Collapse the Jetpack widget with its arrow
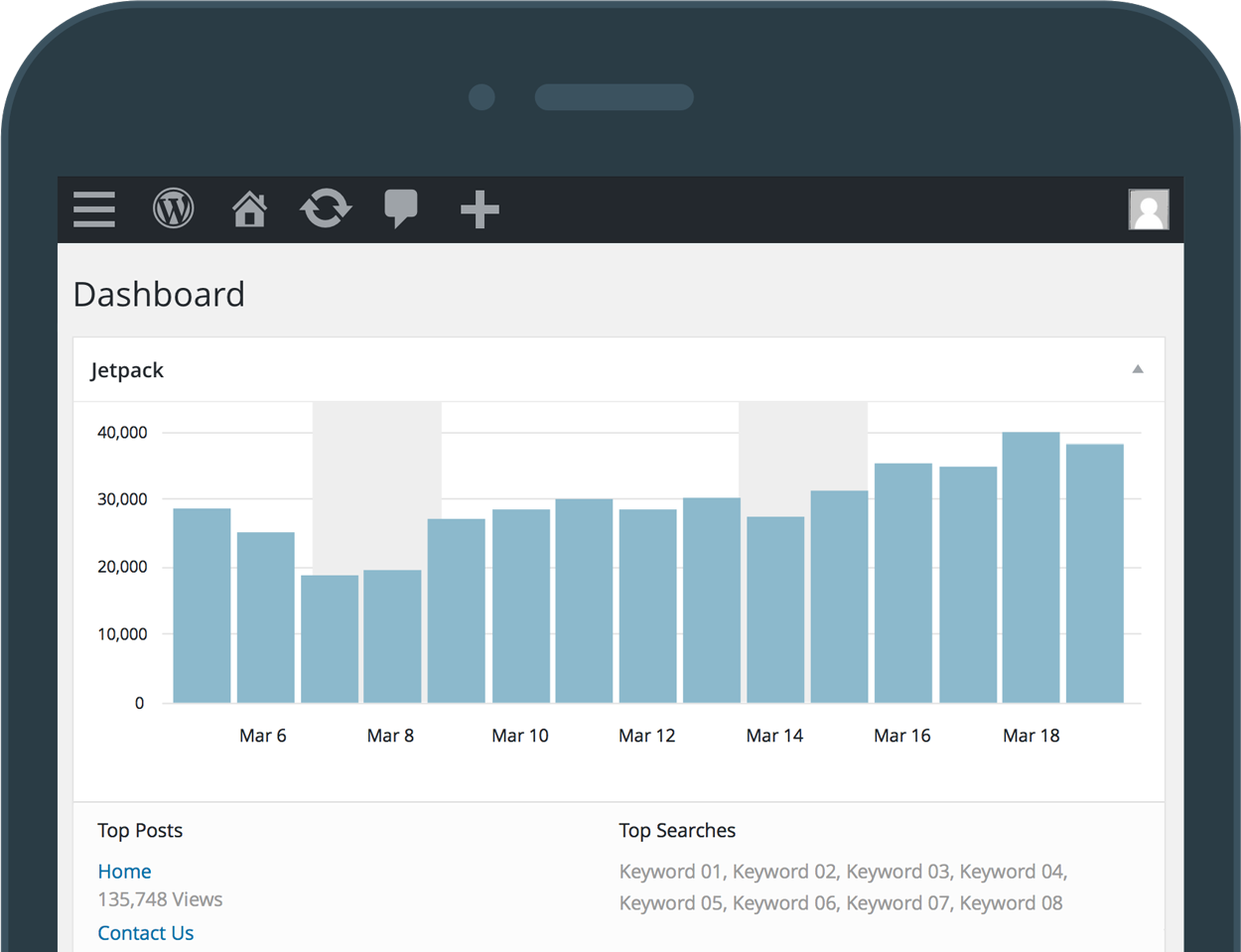The height and width of the screenshot is (952, 1241). tap(1137, 368)
